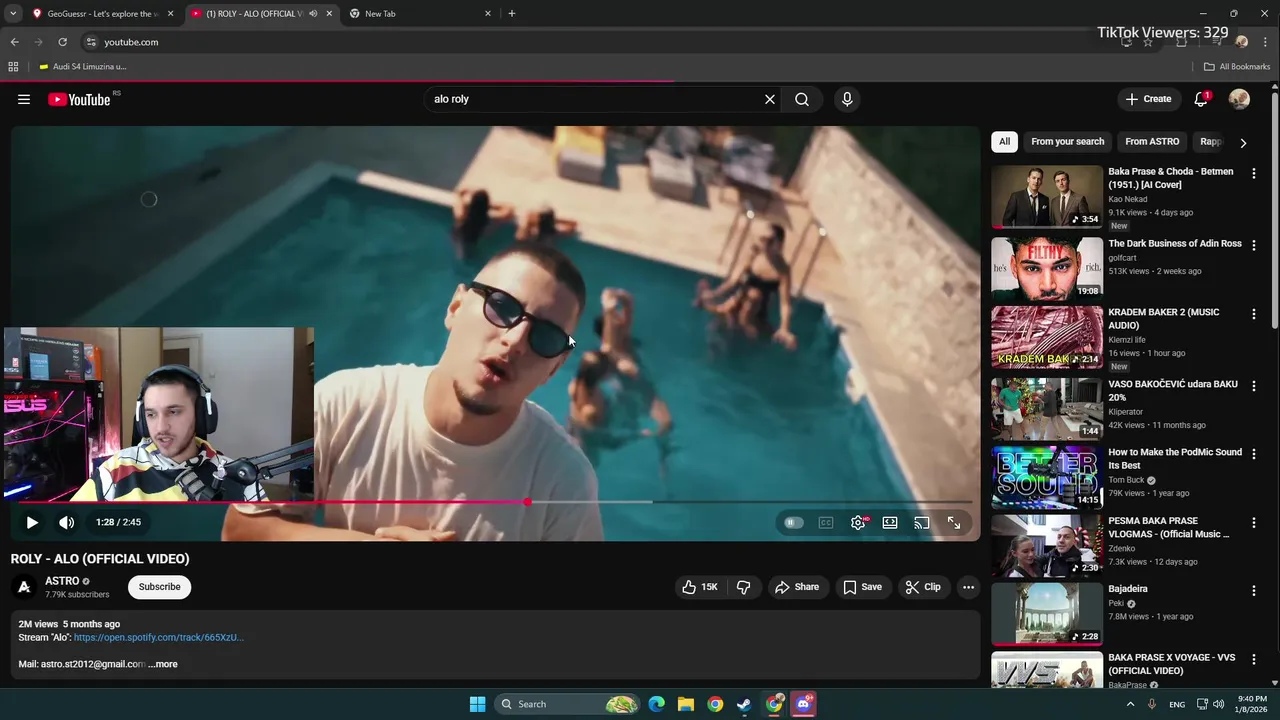Open the Audi S4 Limuzina bookmark
Image resolution: width=1280 pixels, height=720 pixels.
pyautogui.click(x=82, y=67)
